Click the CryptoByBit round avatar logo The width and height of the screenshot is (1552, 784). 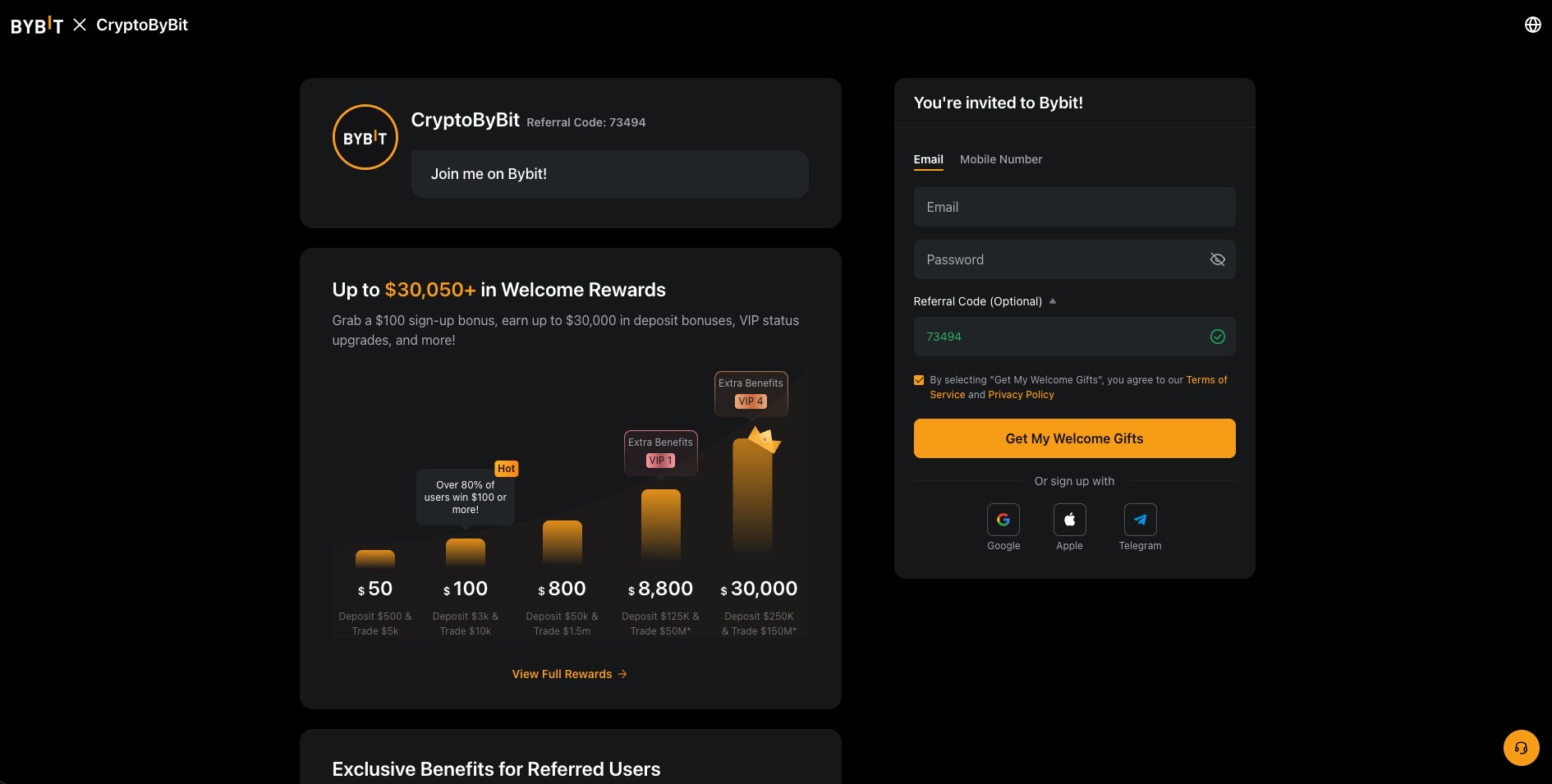365,137
